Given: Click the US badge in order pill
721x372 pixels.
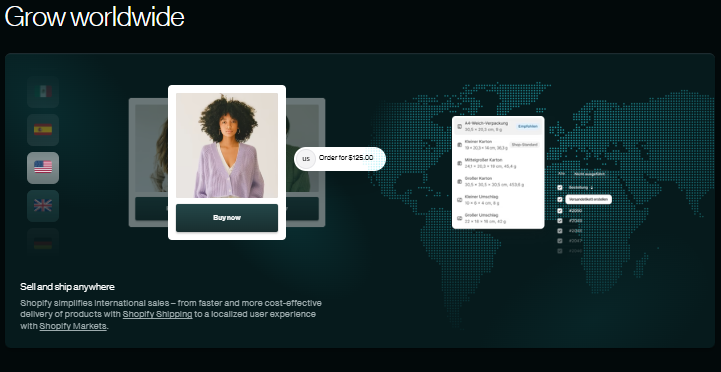Looking at the screenshot, I should 305,159.
